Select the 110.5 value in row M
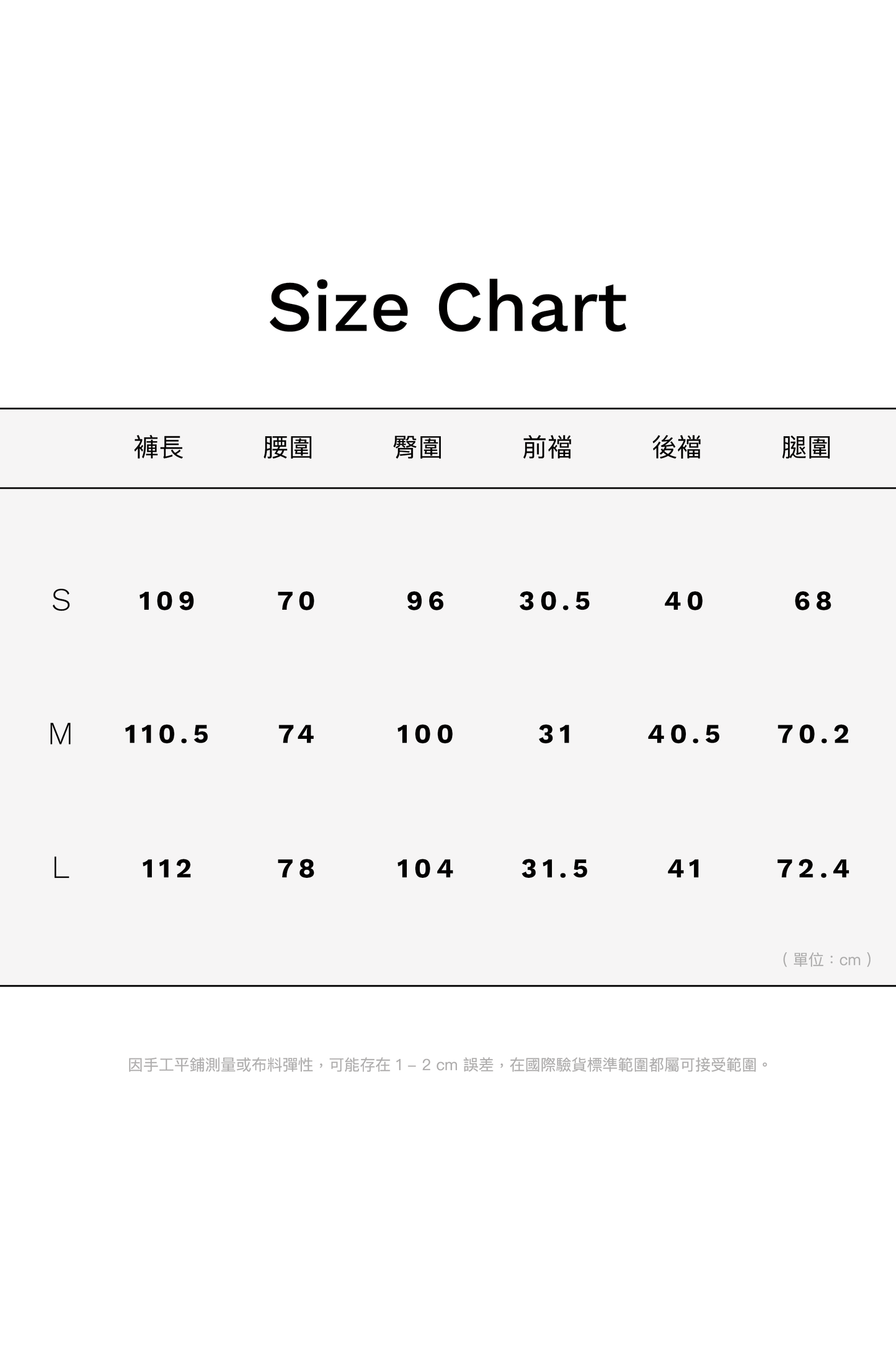 tap(167, 735)
